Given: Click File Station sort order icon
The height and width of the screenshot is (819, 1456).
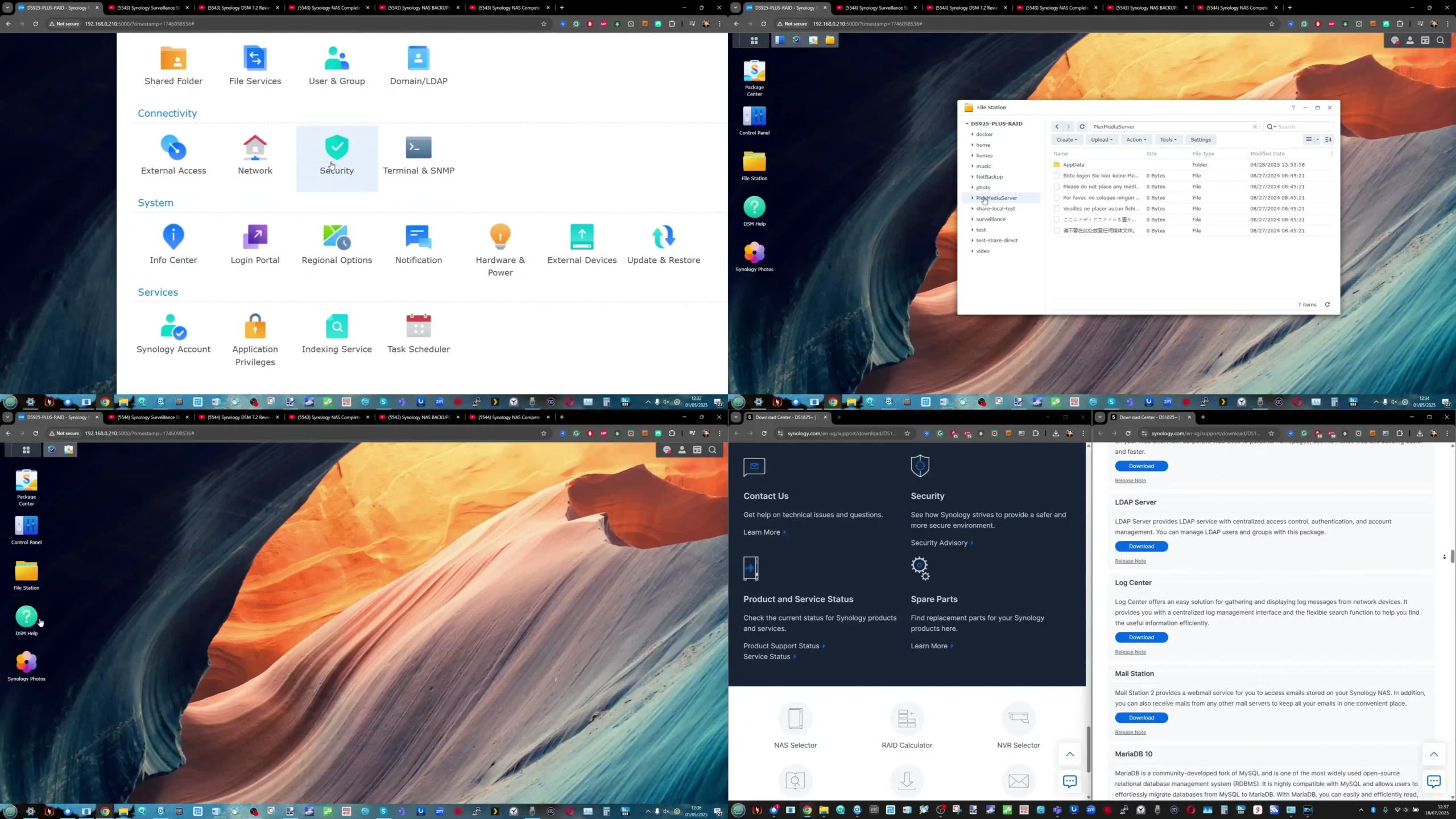Looking at the screenshot, I should (x=1329, y=139).
